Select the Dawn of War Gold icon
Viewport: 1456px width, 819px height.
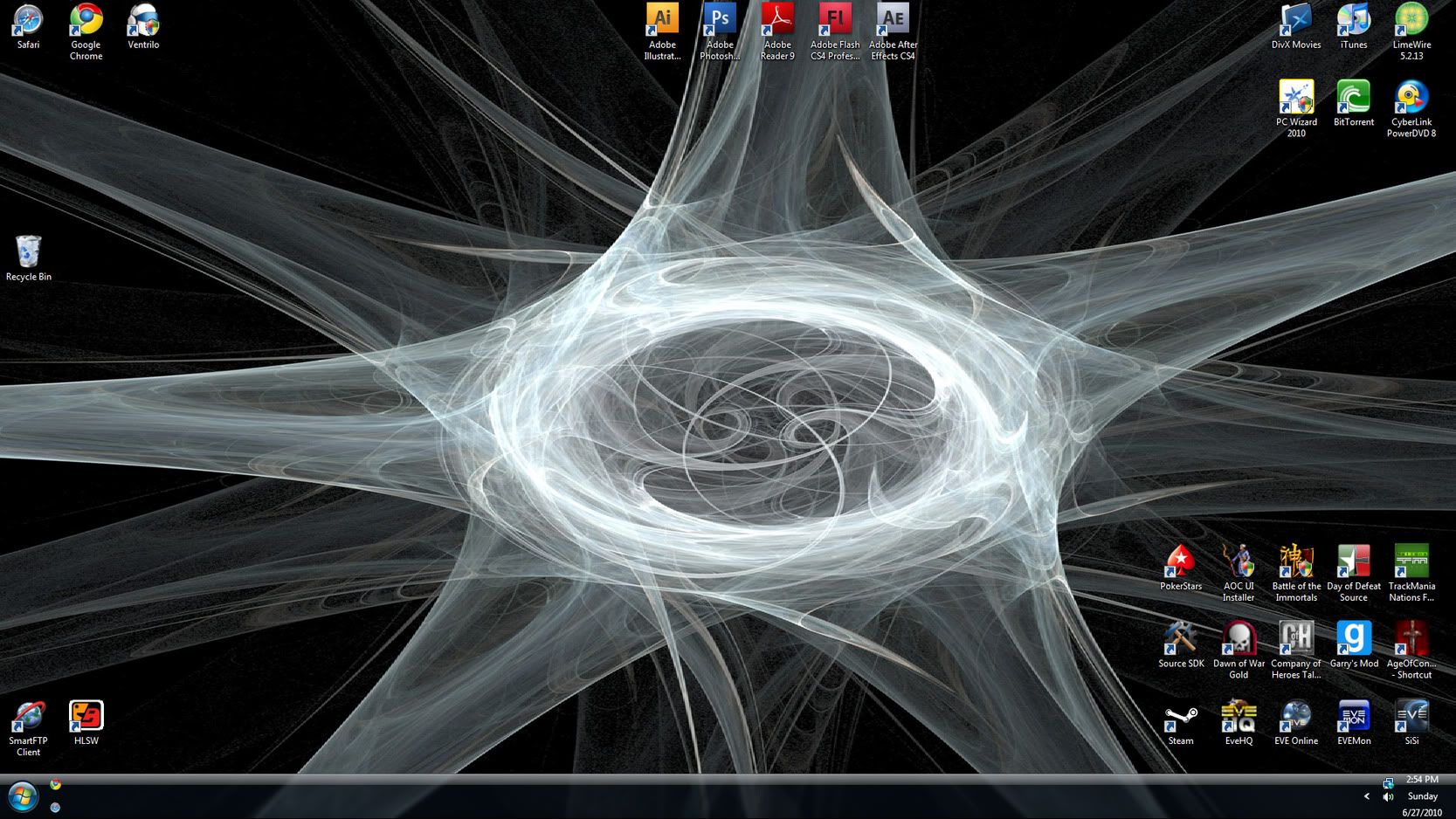[x=1239, y=650]
